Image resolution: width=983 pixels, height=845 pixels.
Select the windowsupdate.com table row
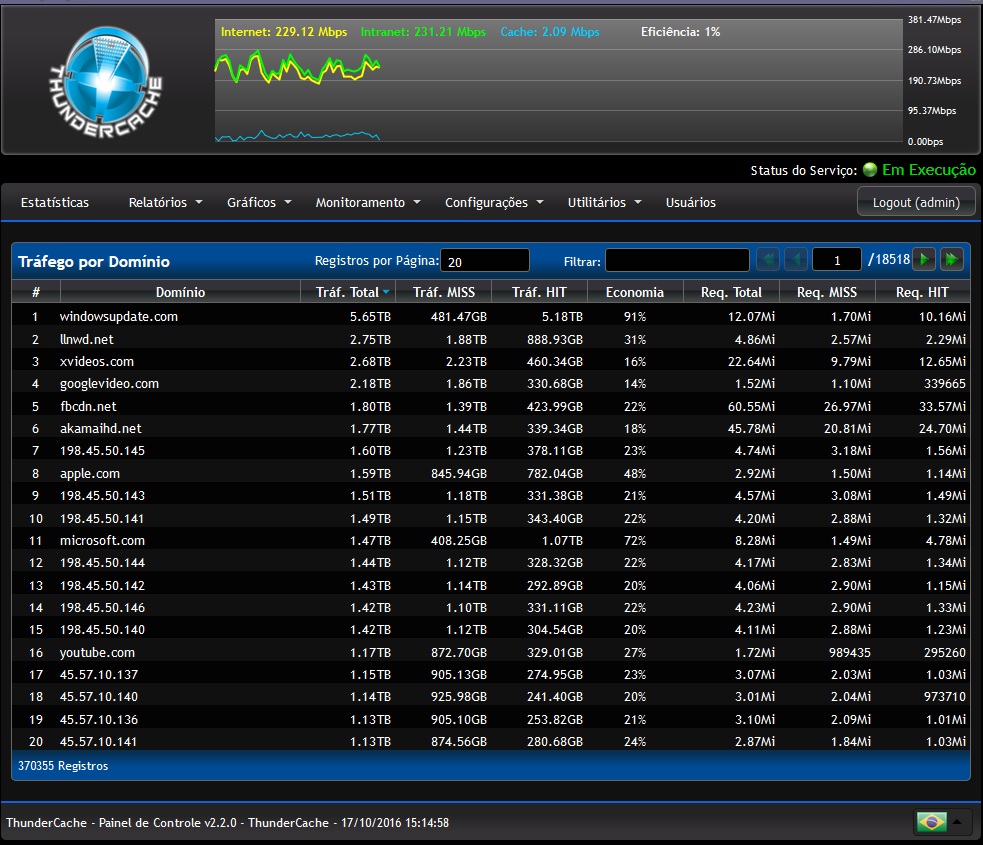pyautogui.click(x=119, y=316)
